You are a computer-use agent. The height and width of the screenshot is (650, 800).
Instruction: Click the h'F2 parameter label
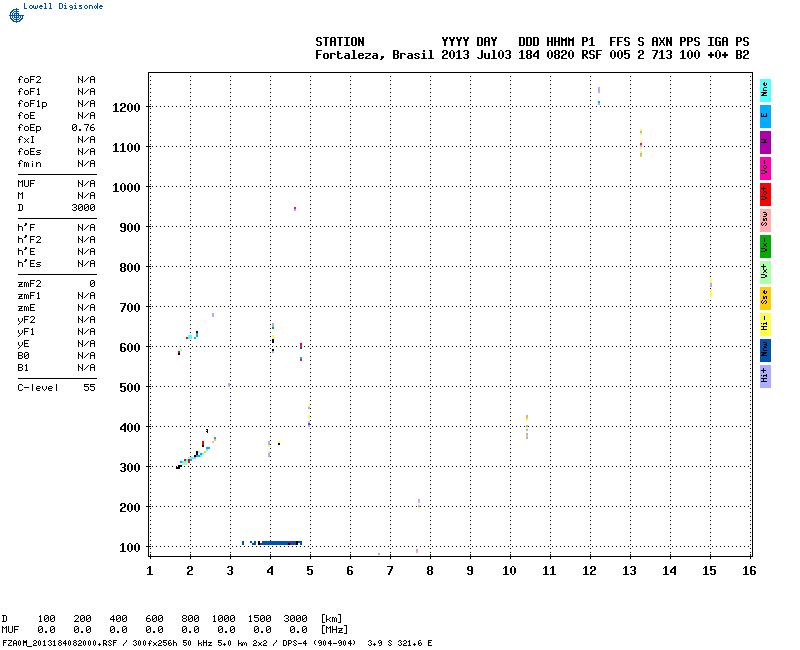pyautogui.click(x=29, y=240)
